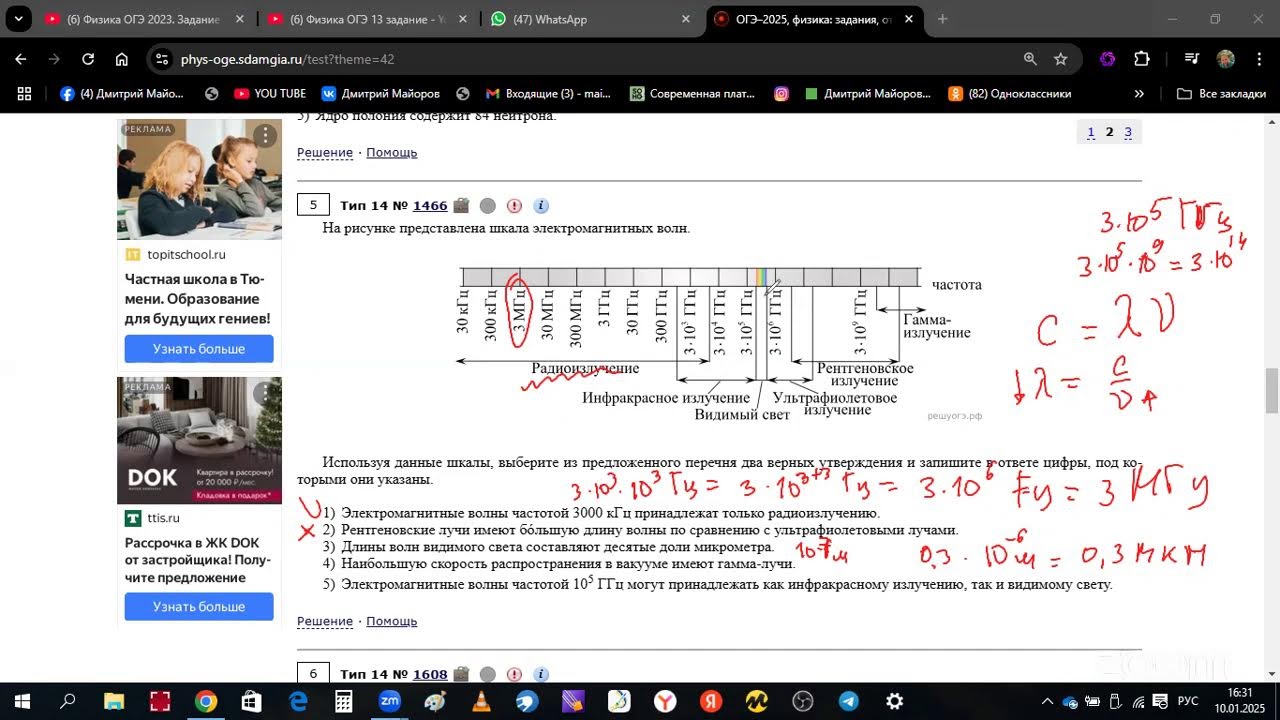This screenshot has height=720, width=1280.
Task: Open the apps grid in bookmarks bar
Action: click(24, 93)
